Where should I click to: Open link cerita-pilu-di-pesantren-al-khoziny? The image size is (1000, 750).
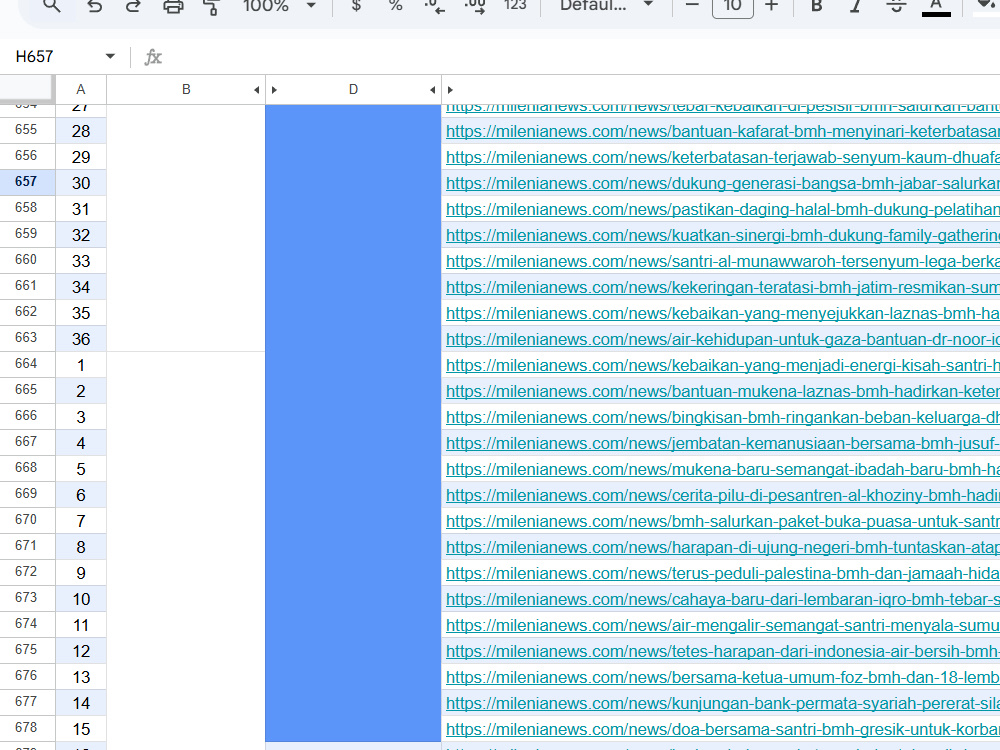(x=723, y=496)
